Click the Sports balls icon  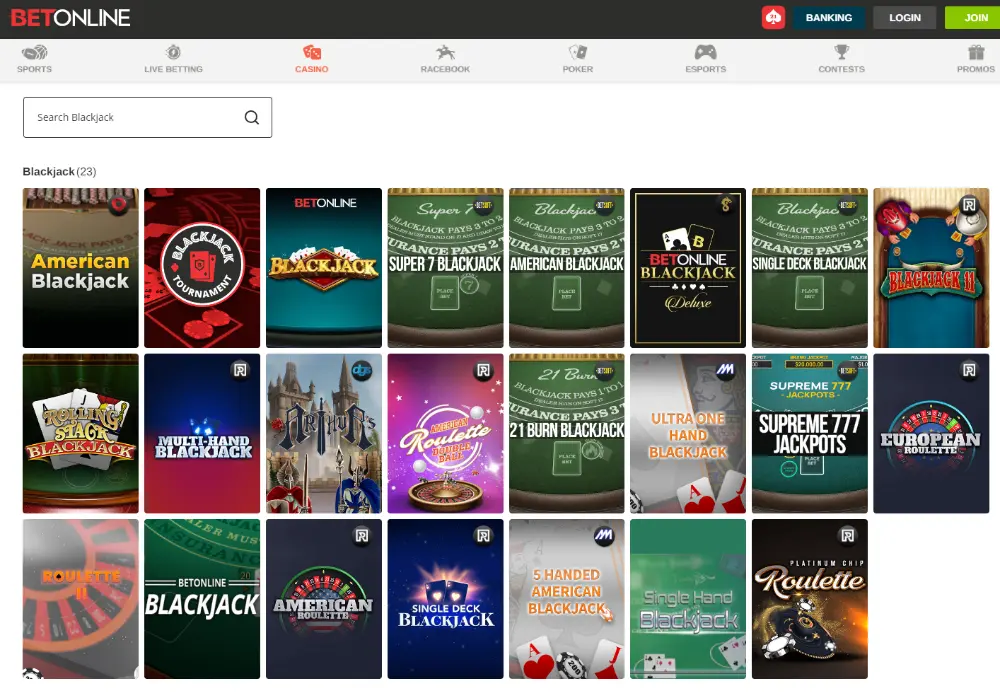click(x=34, y=52)
